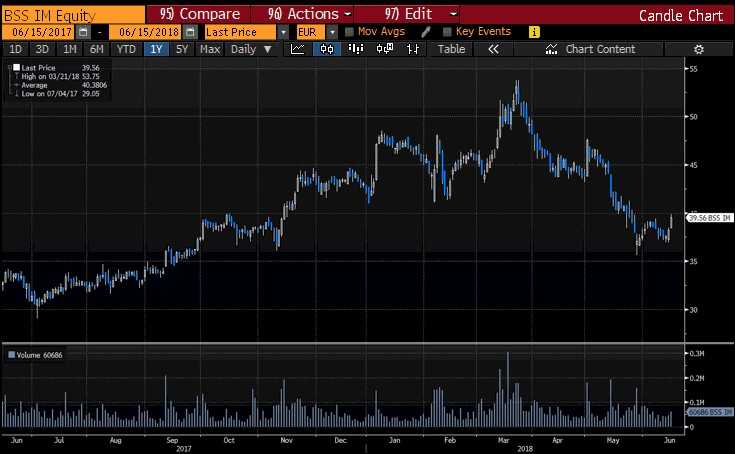Viewport: 735px width, 454px height.
Task: Open the Last Price field dropdown arrow
Action: coord(283,32)
